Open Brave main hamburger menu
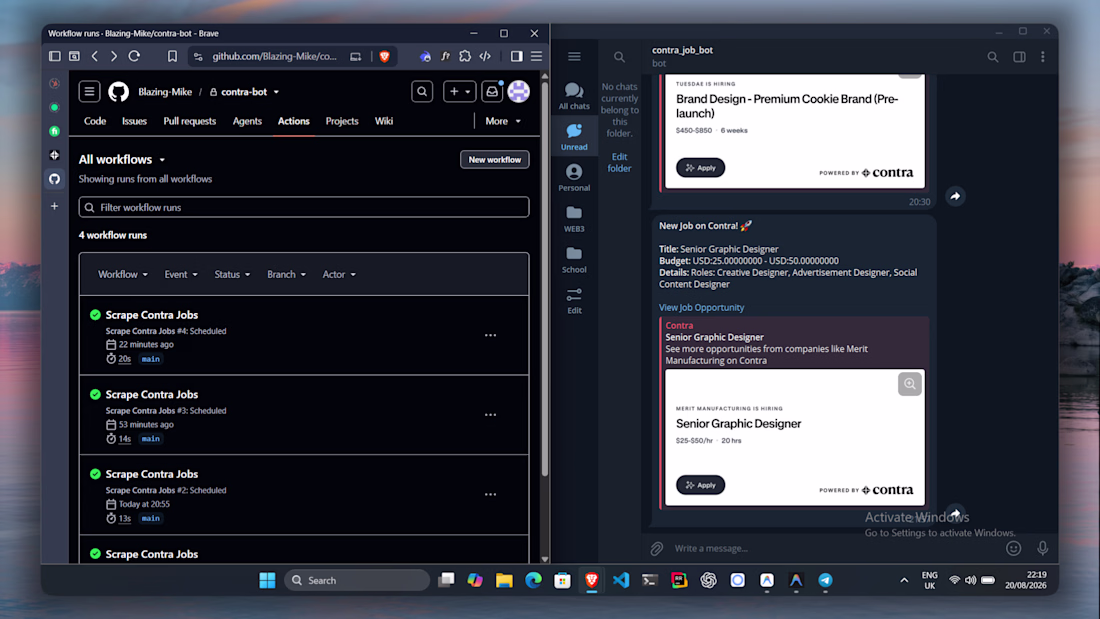The height and width of the screenshot is (619, 1100). (x=537, y=56)
